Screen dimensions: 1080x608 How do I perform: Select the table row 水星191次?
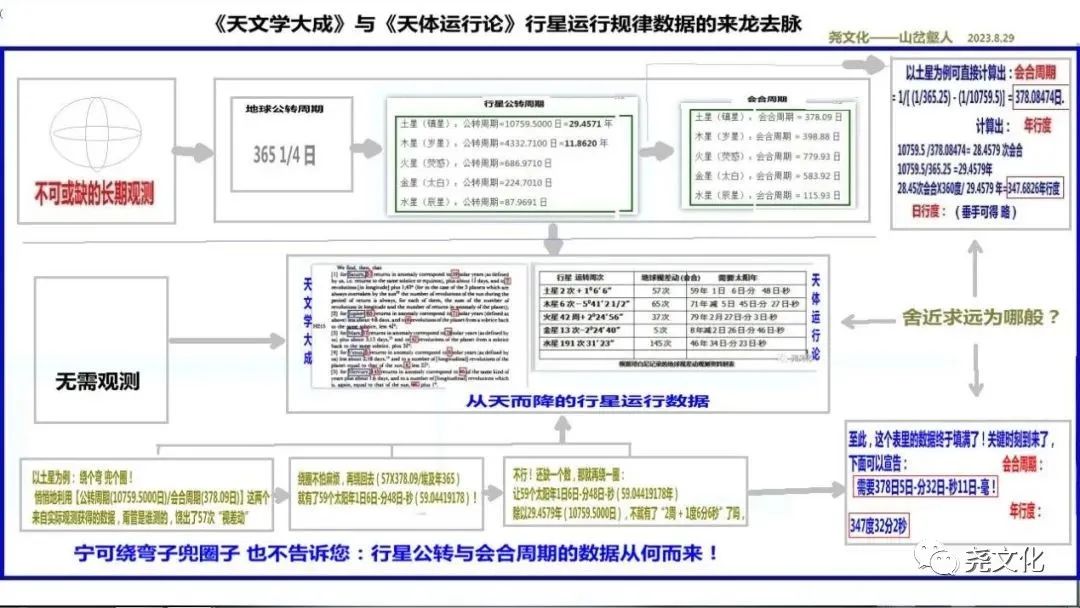(x=673, y=343)
